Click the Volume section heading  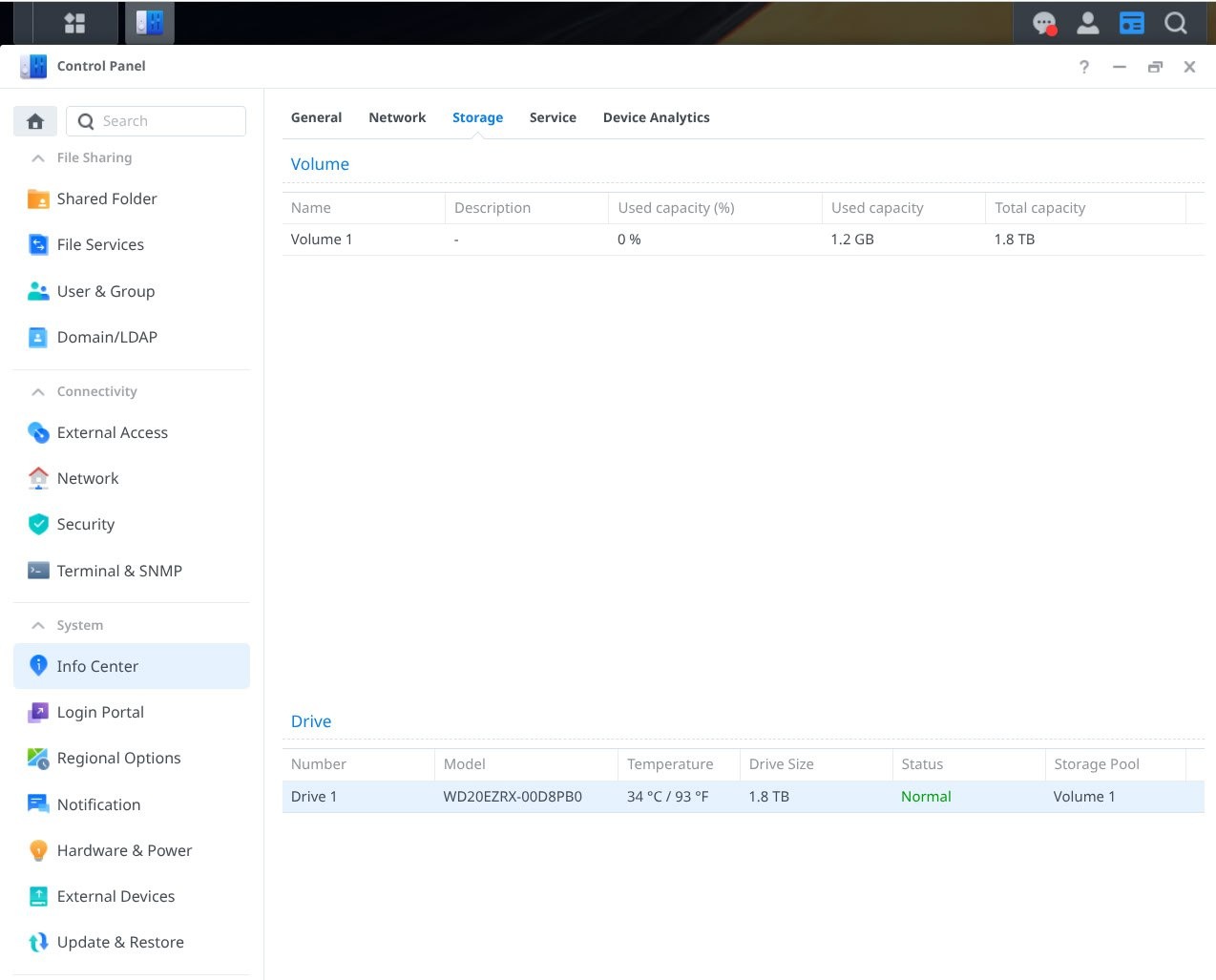pyautogui.click(x=320, y=164)
